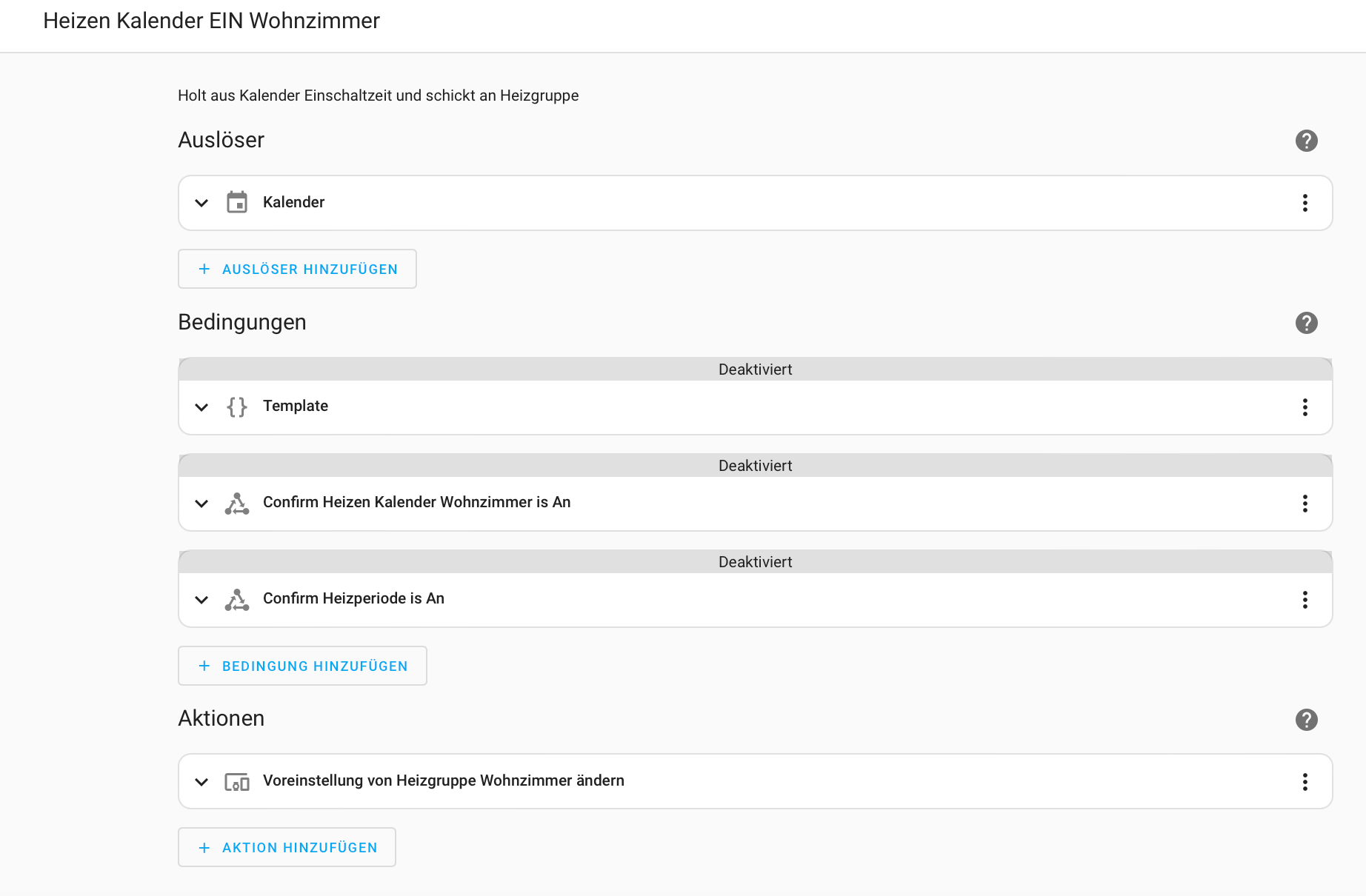
Task: Click the calendar icon of Kalender trigger
Action: pyautogui.click(x=237, y=202)
